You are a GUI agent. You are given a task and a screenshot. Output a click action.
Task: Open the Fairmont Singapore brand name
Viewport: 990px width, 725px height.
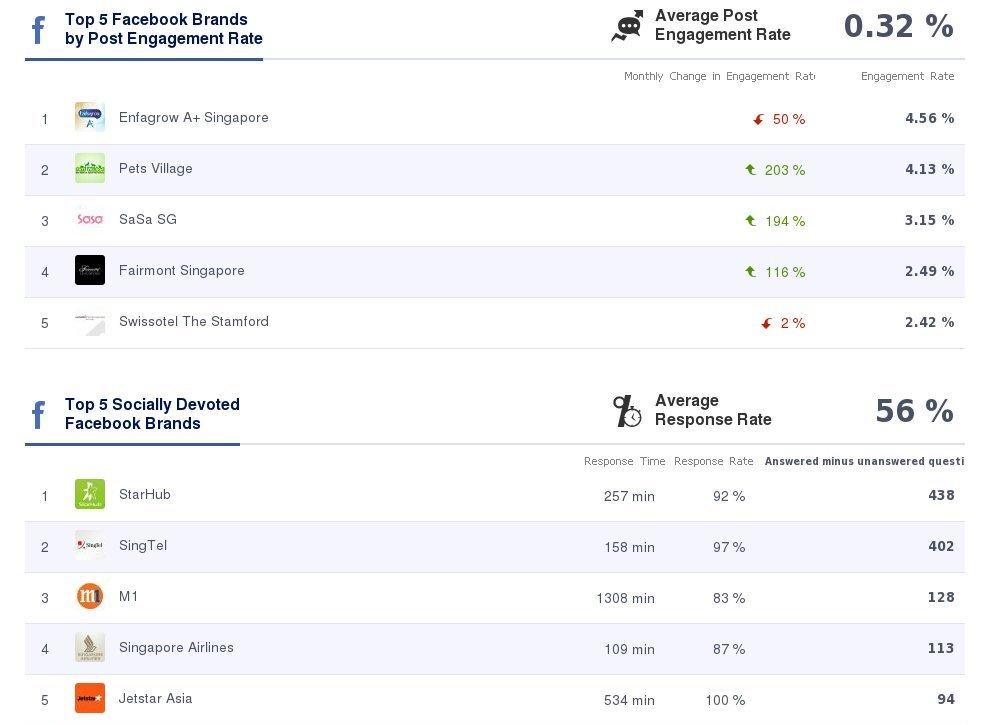tap(182, 270)
